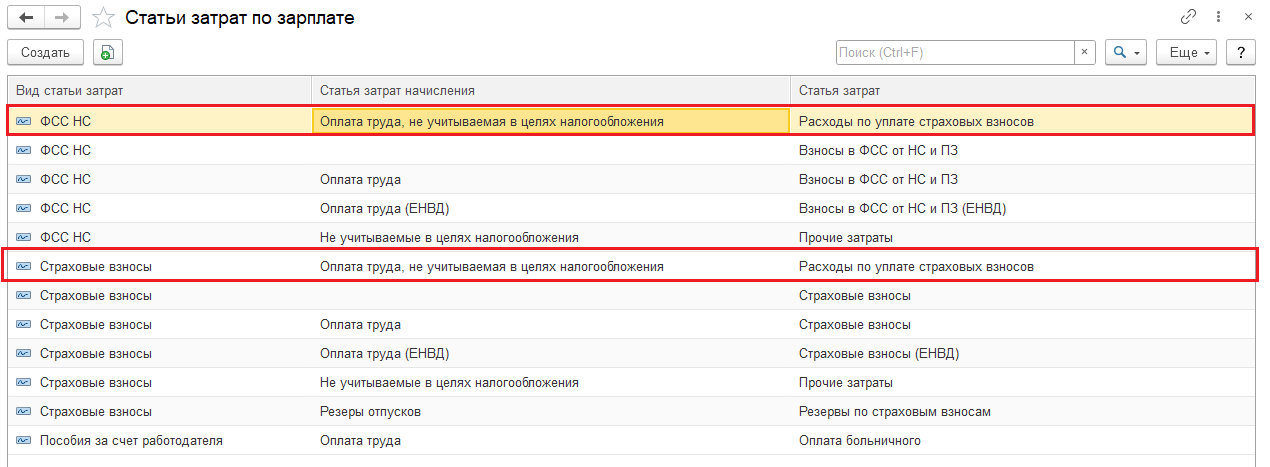This screenshot has height=467, width=1270.
Task: Click the back navigation arrow
Action: (26, 18)
